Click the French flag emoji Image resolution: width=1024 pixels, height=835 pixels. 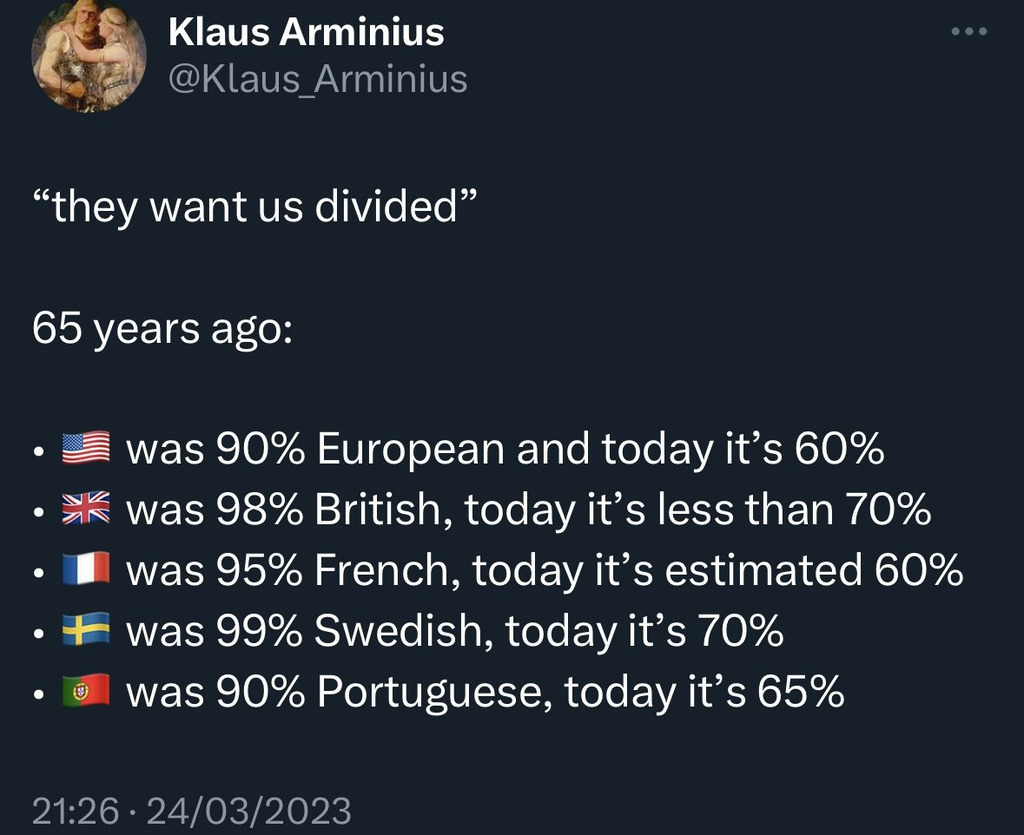pos(86,570)
